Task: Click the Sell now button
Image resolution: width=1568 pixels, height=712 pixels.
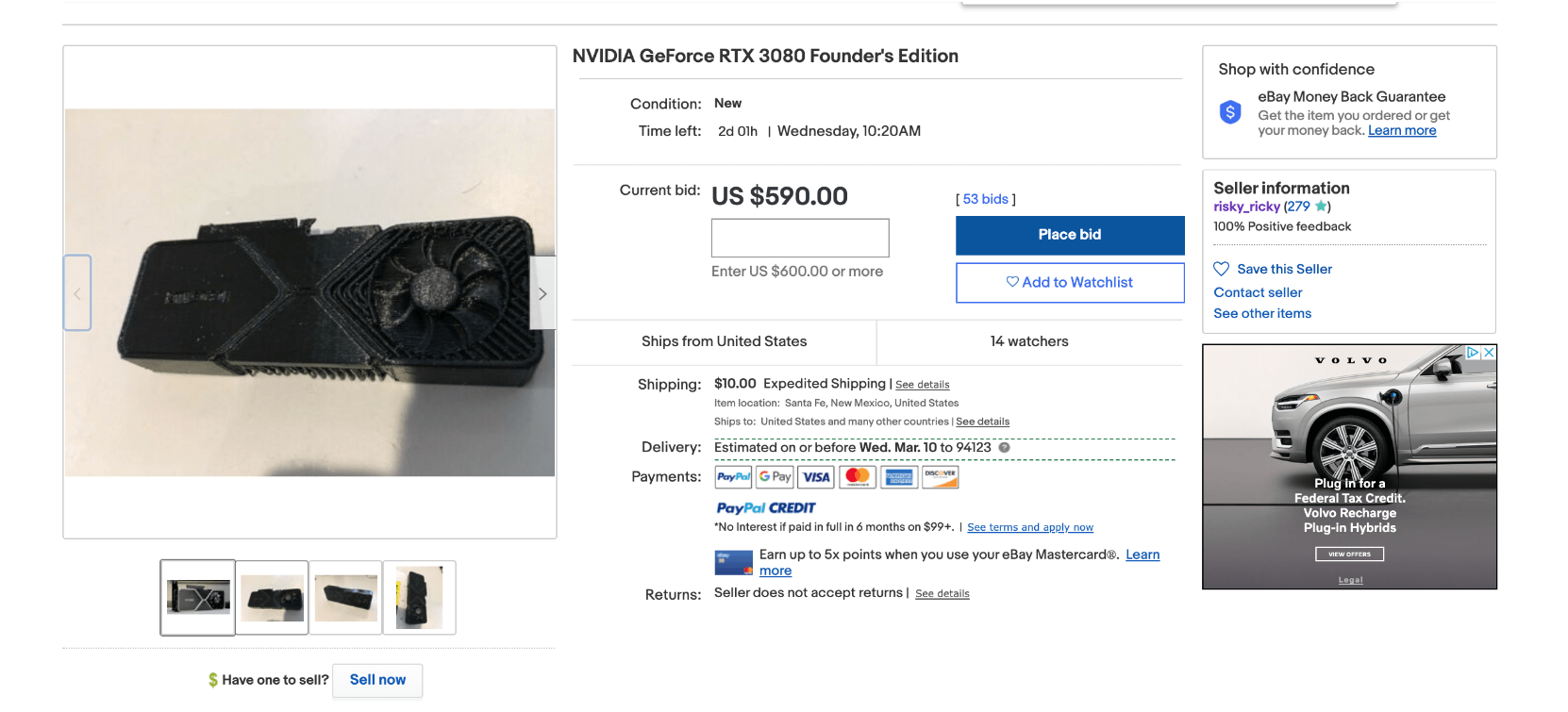Action: pos(377,680)
